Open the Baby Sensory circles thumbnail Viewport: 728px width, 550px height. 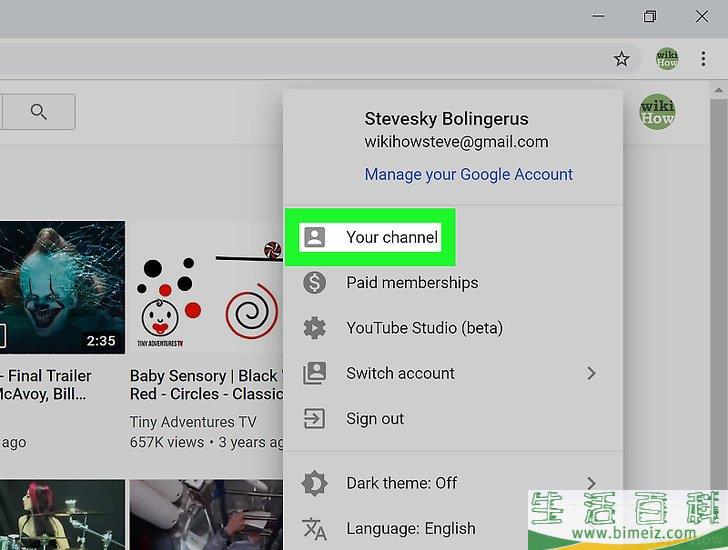pyautogui.click(x=207, y=287)
